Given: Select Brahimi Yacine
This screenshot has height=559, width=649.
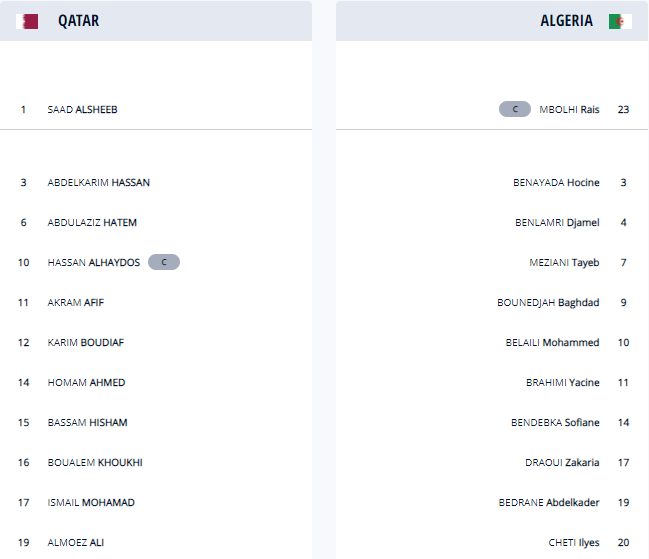Looking at the screenshot, I should point(562,382).
